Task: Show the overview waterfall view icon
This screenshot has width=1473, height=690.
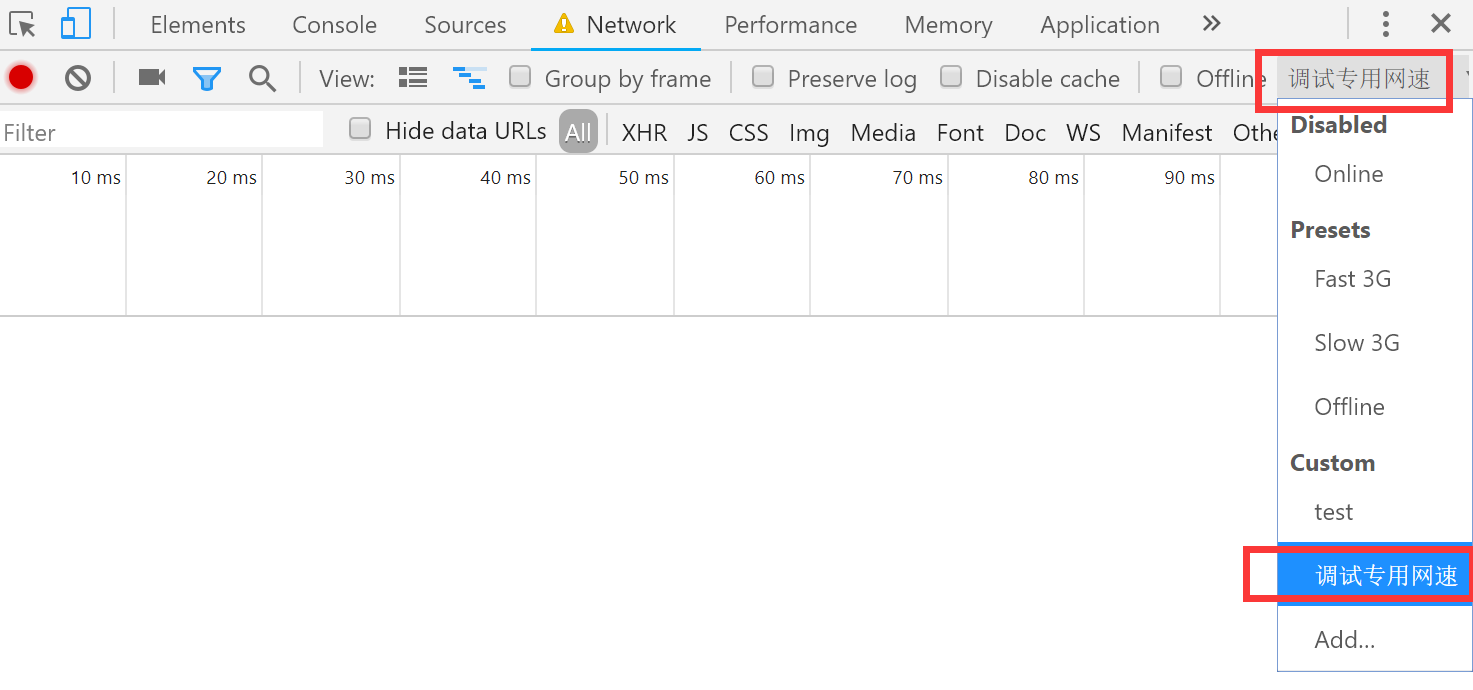Action: click(x=469, y=77)
